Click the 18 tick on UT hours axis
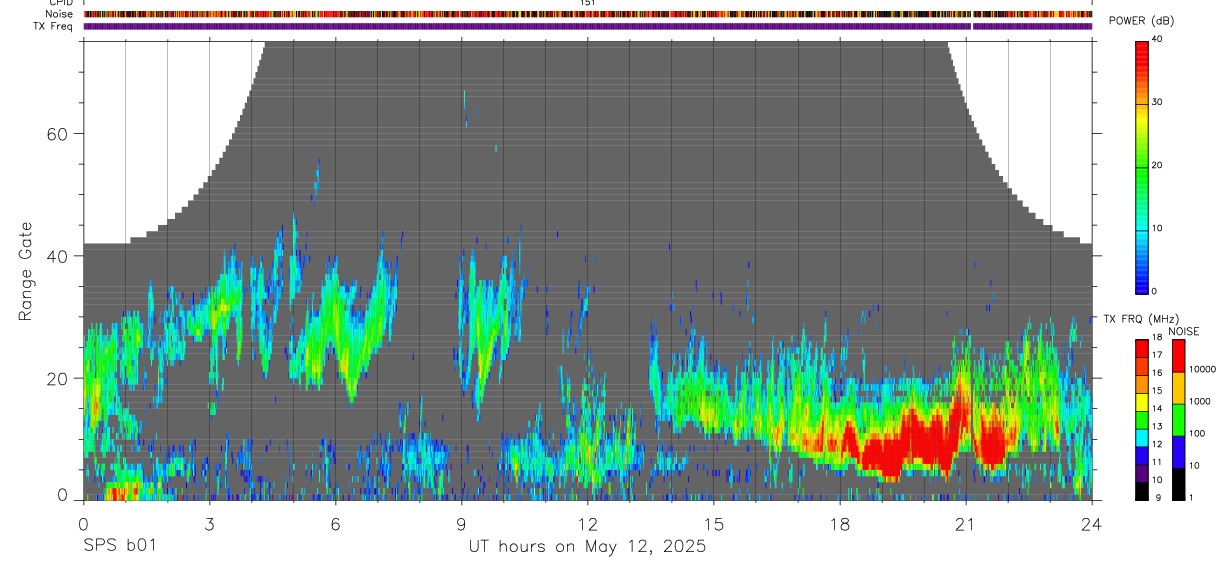This screenshot has width=1228, height=567. tap(840, 524)
